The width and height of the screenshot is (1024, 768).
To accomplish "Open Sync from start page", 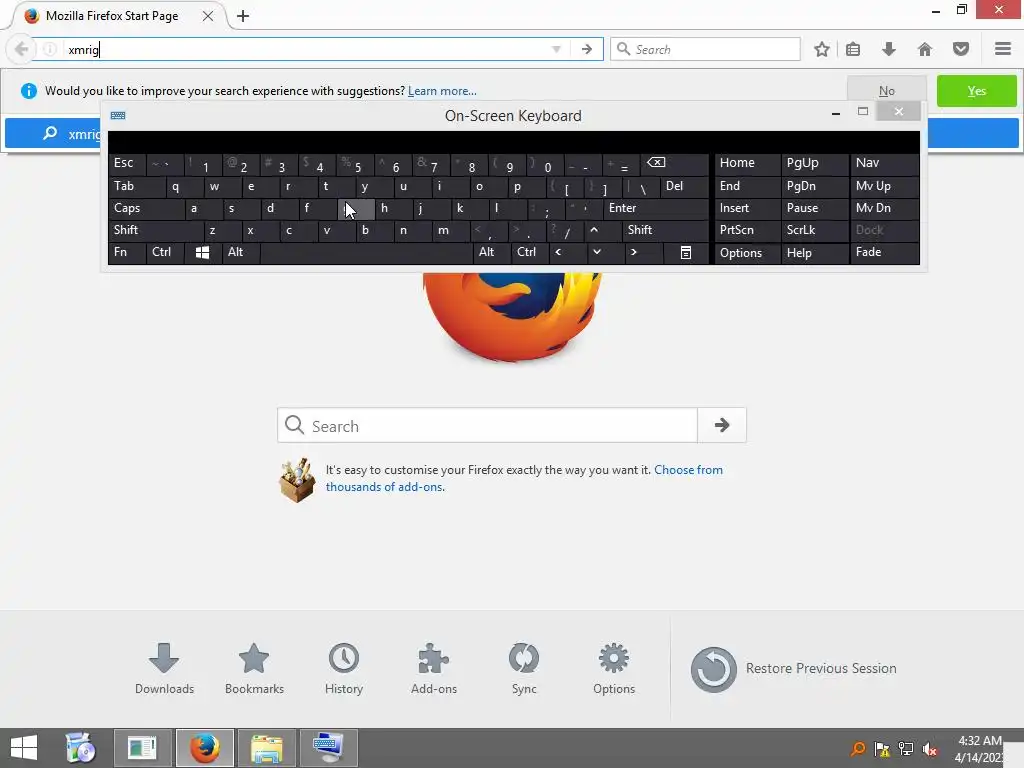I will point(524,669).
